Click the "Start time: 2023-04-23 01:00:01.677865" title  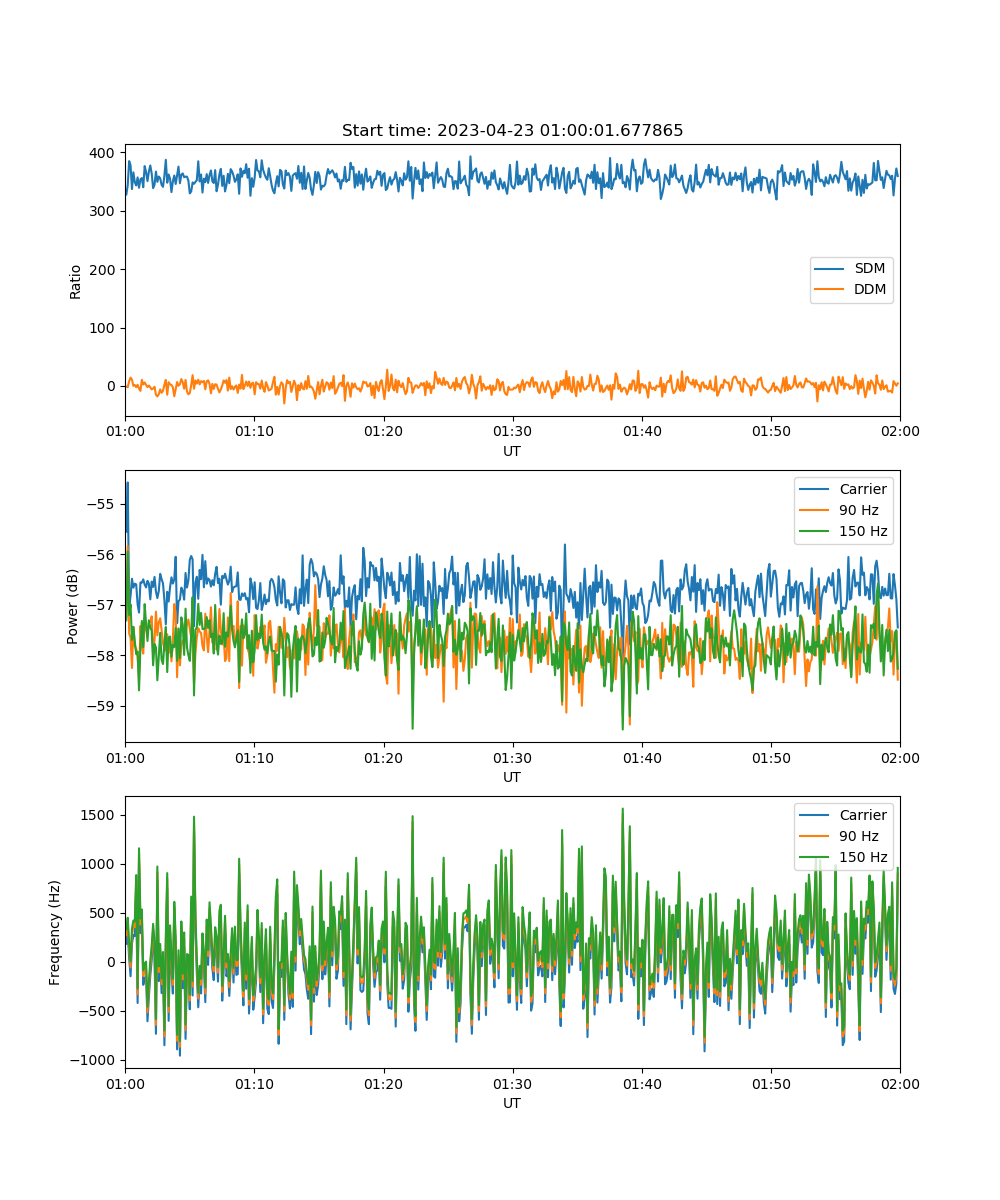pos(512,131)
